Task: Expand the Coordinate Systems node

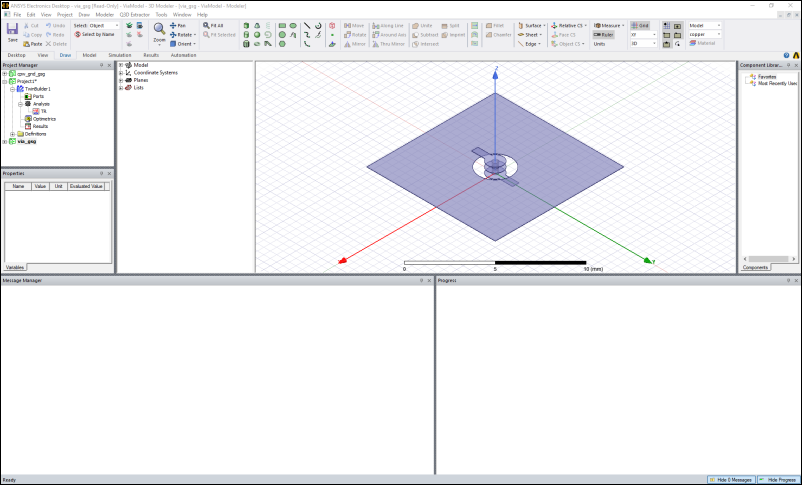Action: coord(121,73)
